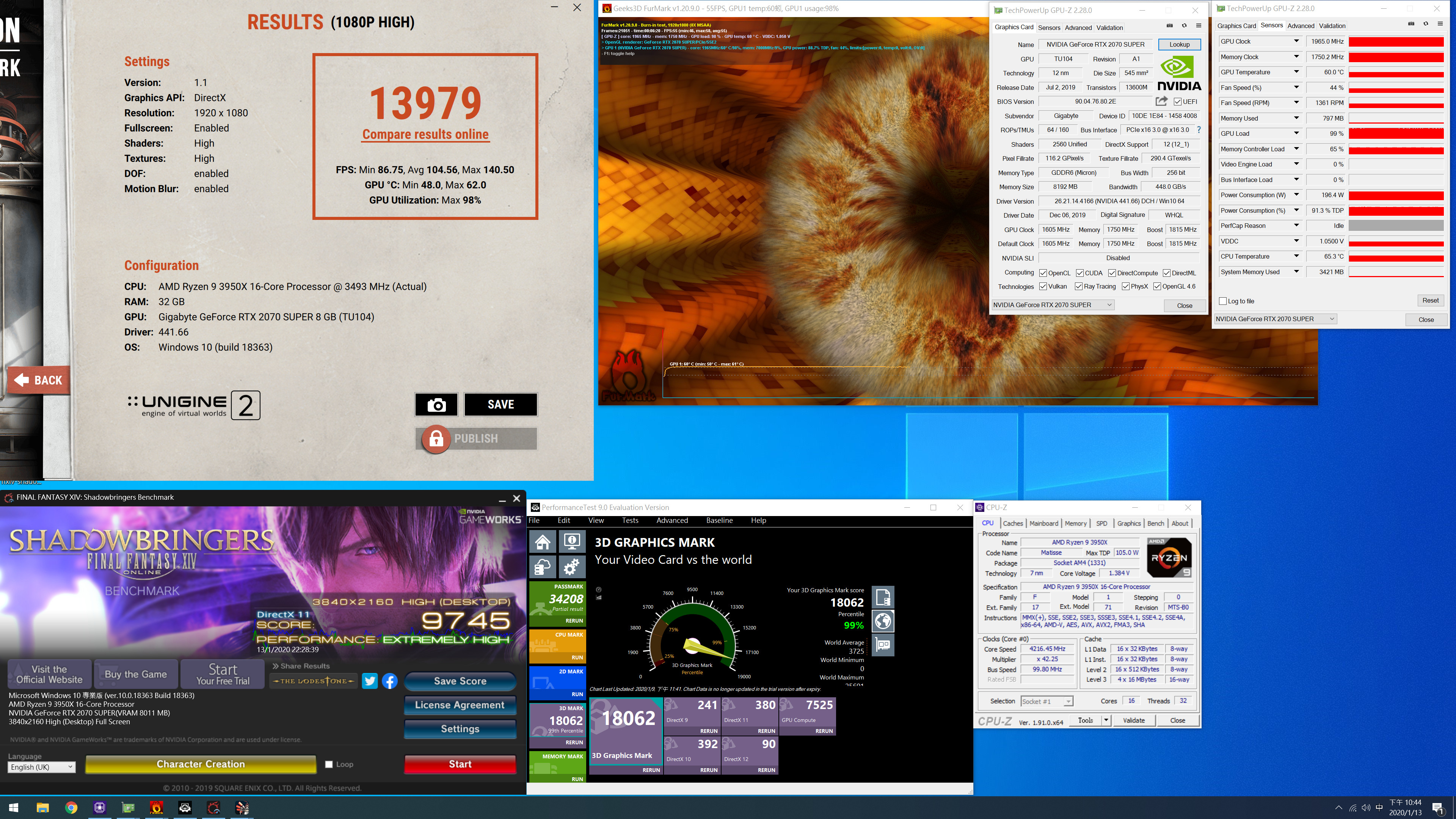Click the Lookup button in GPU-Z

pyautogui.click(x=1179, y=44)
